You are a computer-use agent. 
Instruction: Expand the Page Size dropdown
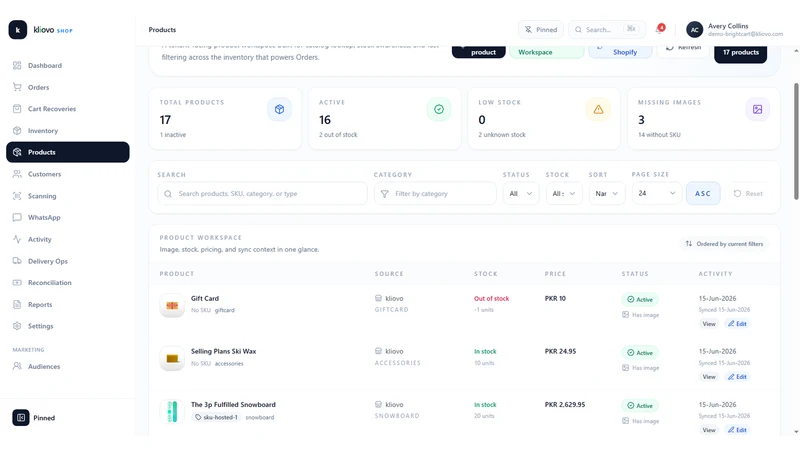click(x=657, y=193)
